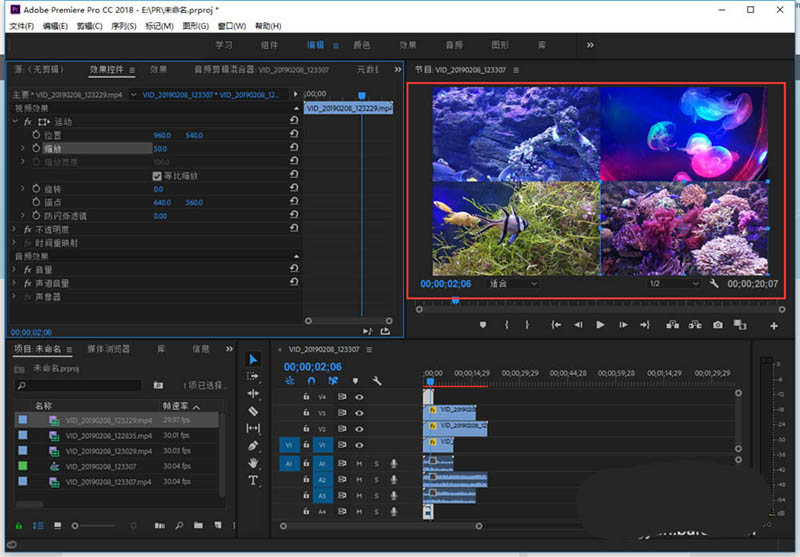
Task: Click the Mark In bracket button
Action: click(x=507, y=324)
